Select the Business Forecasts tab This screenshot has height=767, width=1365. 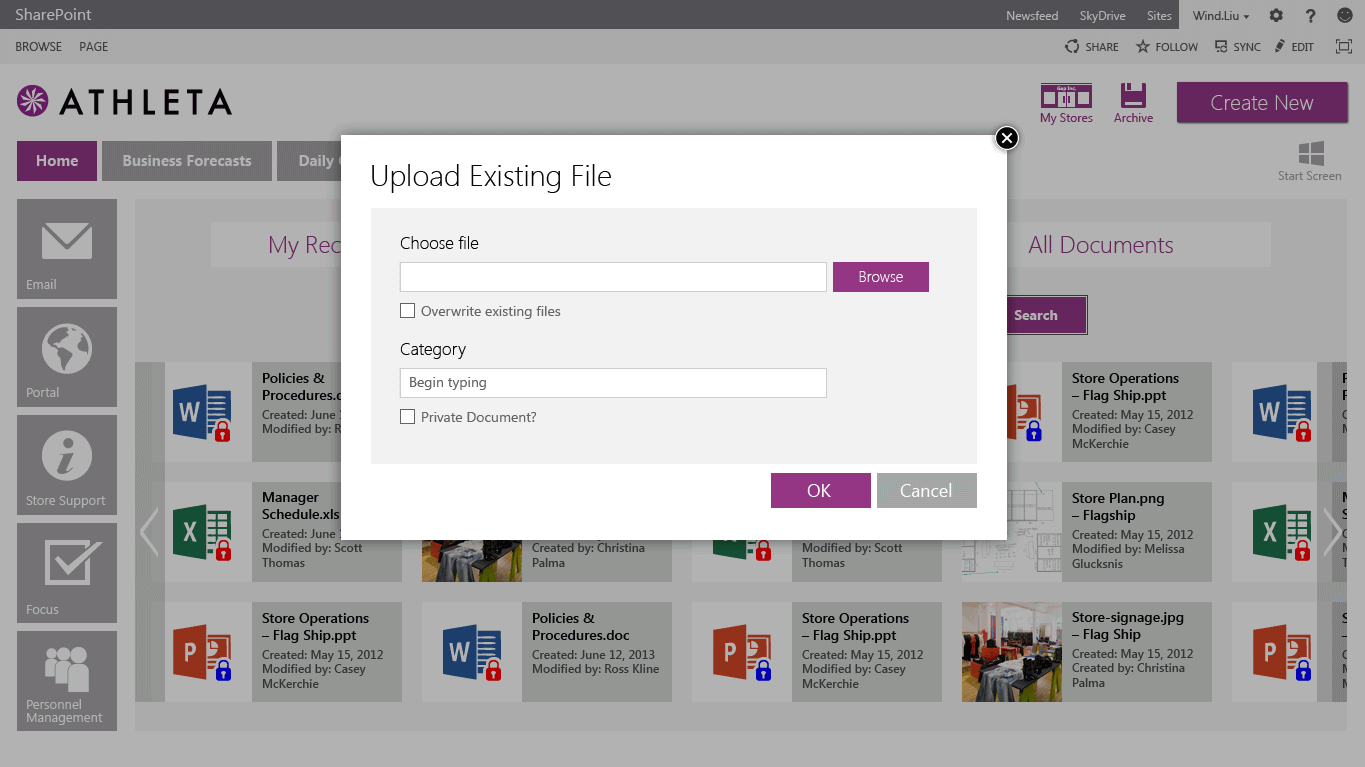(x=187, y=161)
